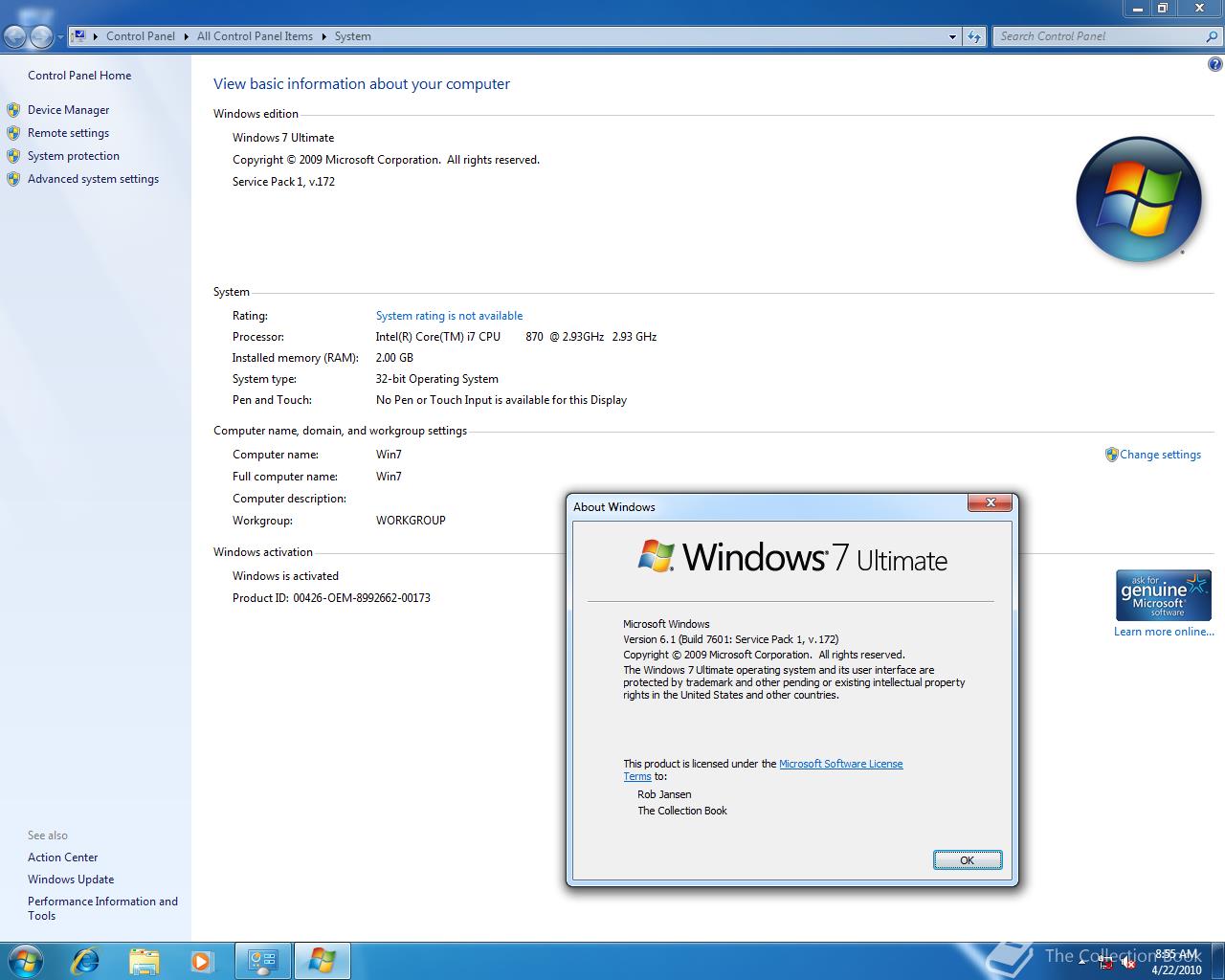
Task: Click the network status icon in the tray
Action: click(1106, 963)
